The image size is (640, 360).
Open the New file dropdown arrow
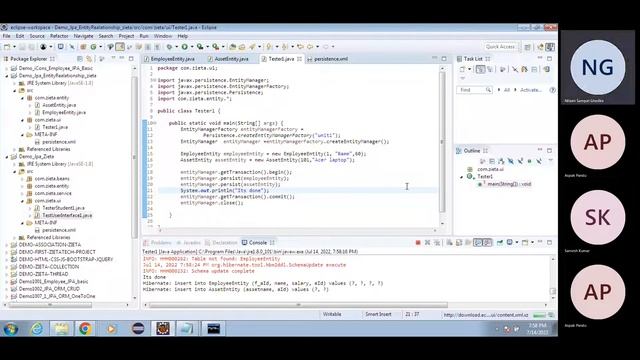pos(14,47)
